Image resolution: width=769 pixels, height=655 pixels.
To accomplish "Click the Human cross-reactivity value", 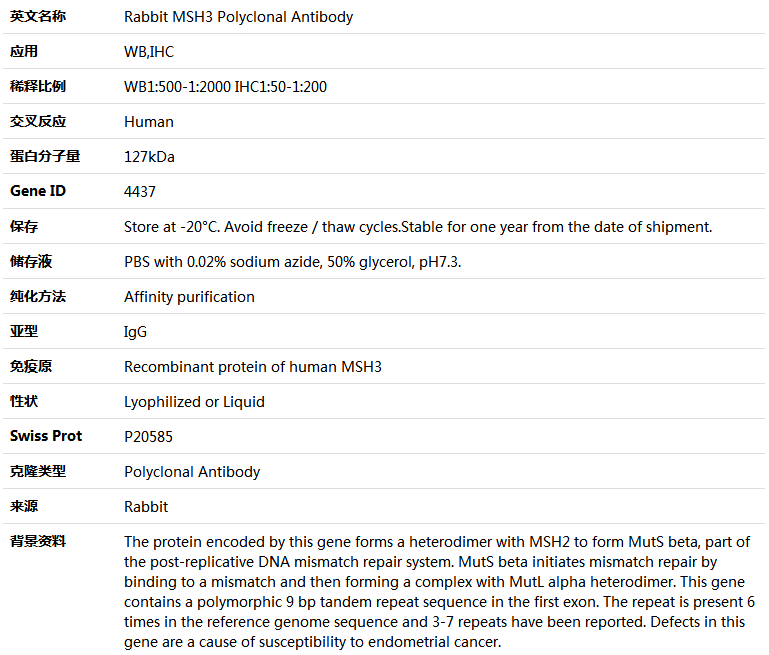I will click(x=149, y=122).
